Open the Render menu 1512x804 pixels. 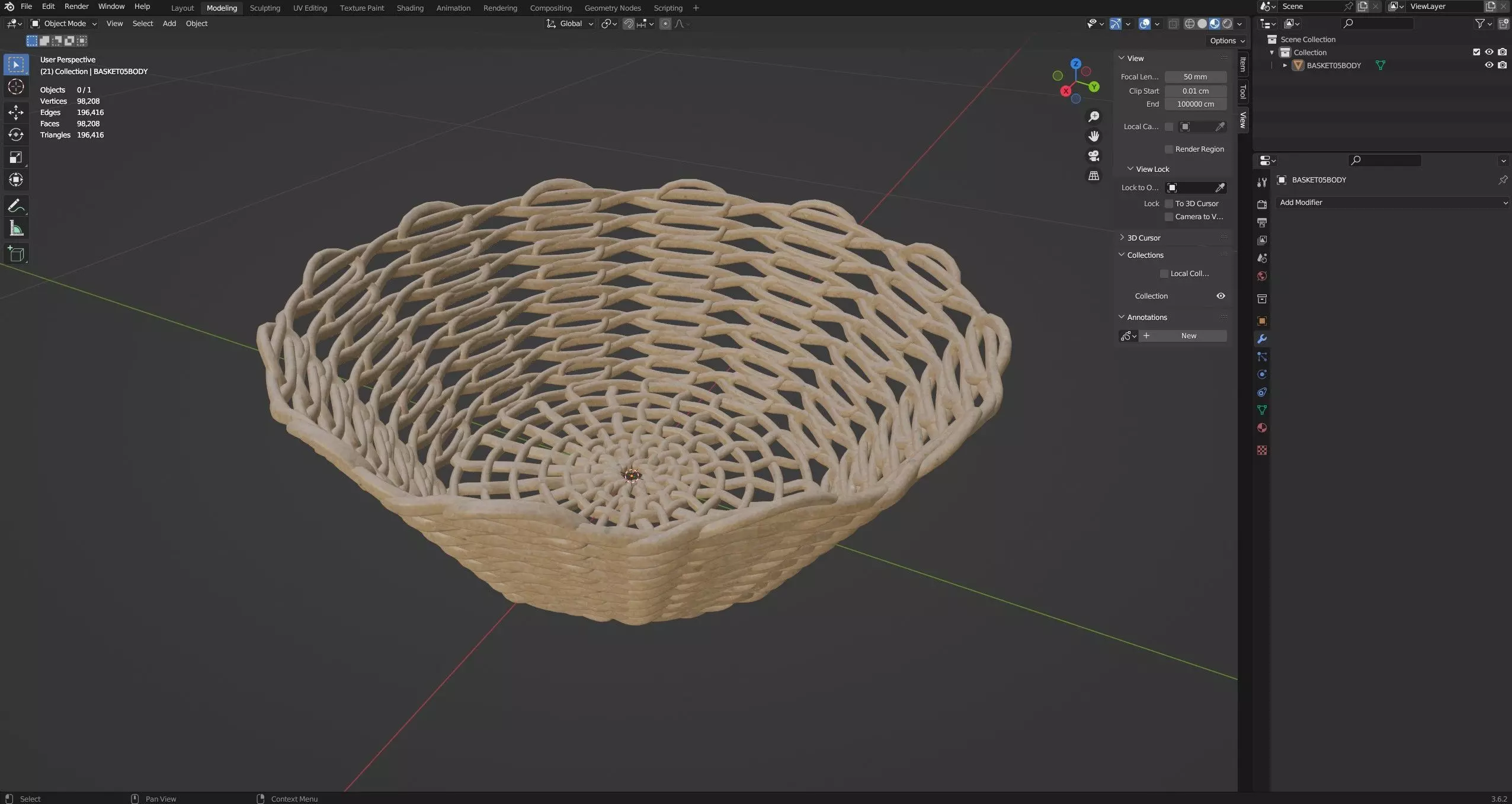pos(76,7)
